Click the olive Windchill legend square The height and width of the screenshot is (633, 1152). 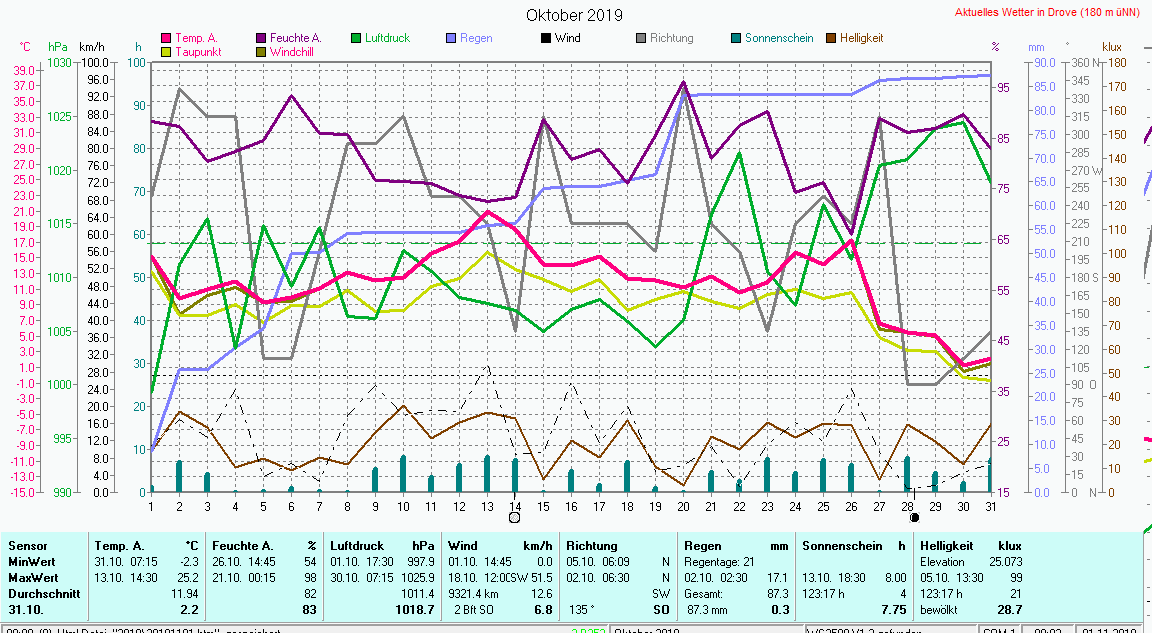[262, 51]
